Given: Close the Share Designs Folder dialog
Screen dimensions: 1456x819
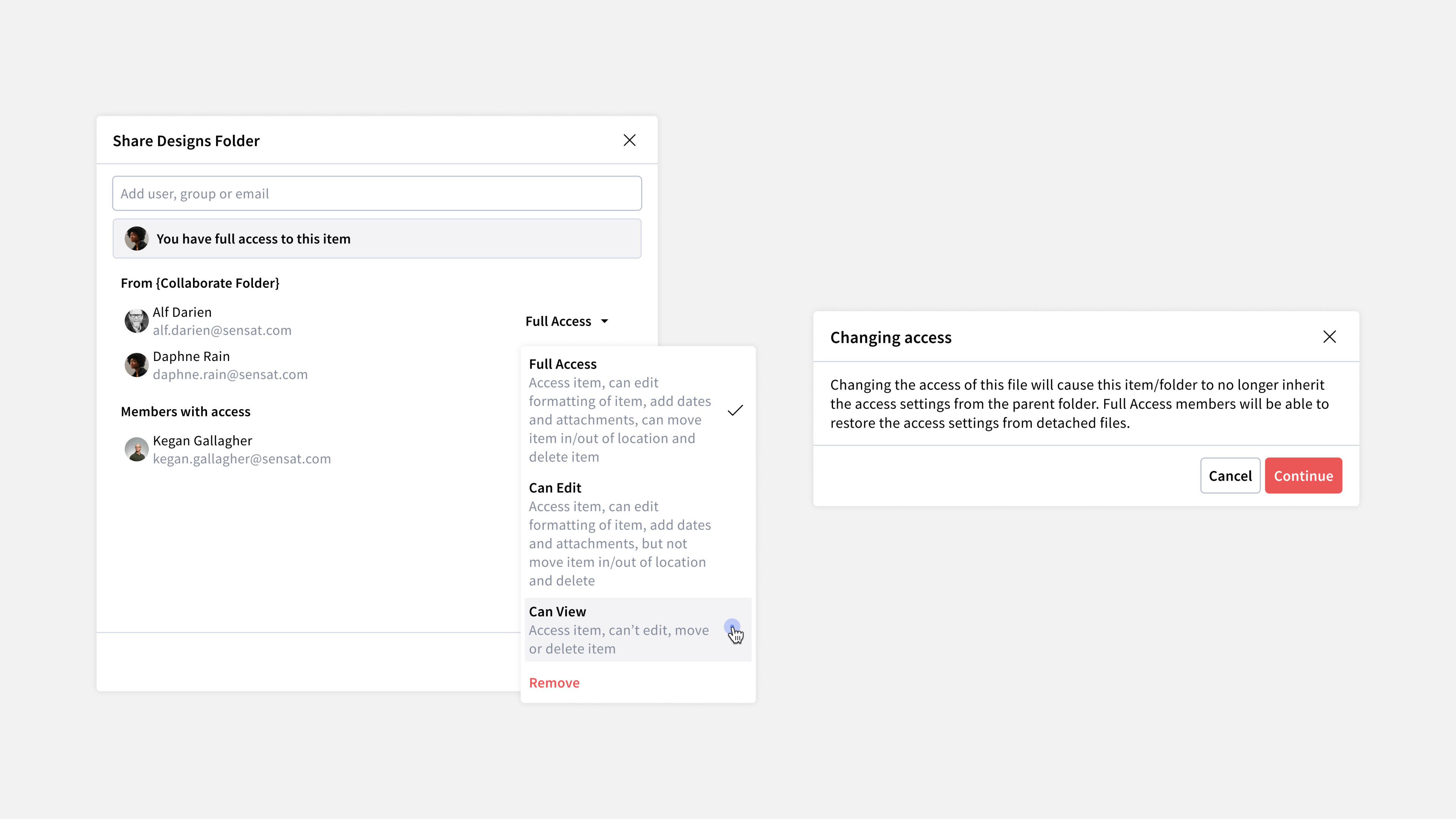Looking at the screenshot, I should click(629, 140).
